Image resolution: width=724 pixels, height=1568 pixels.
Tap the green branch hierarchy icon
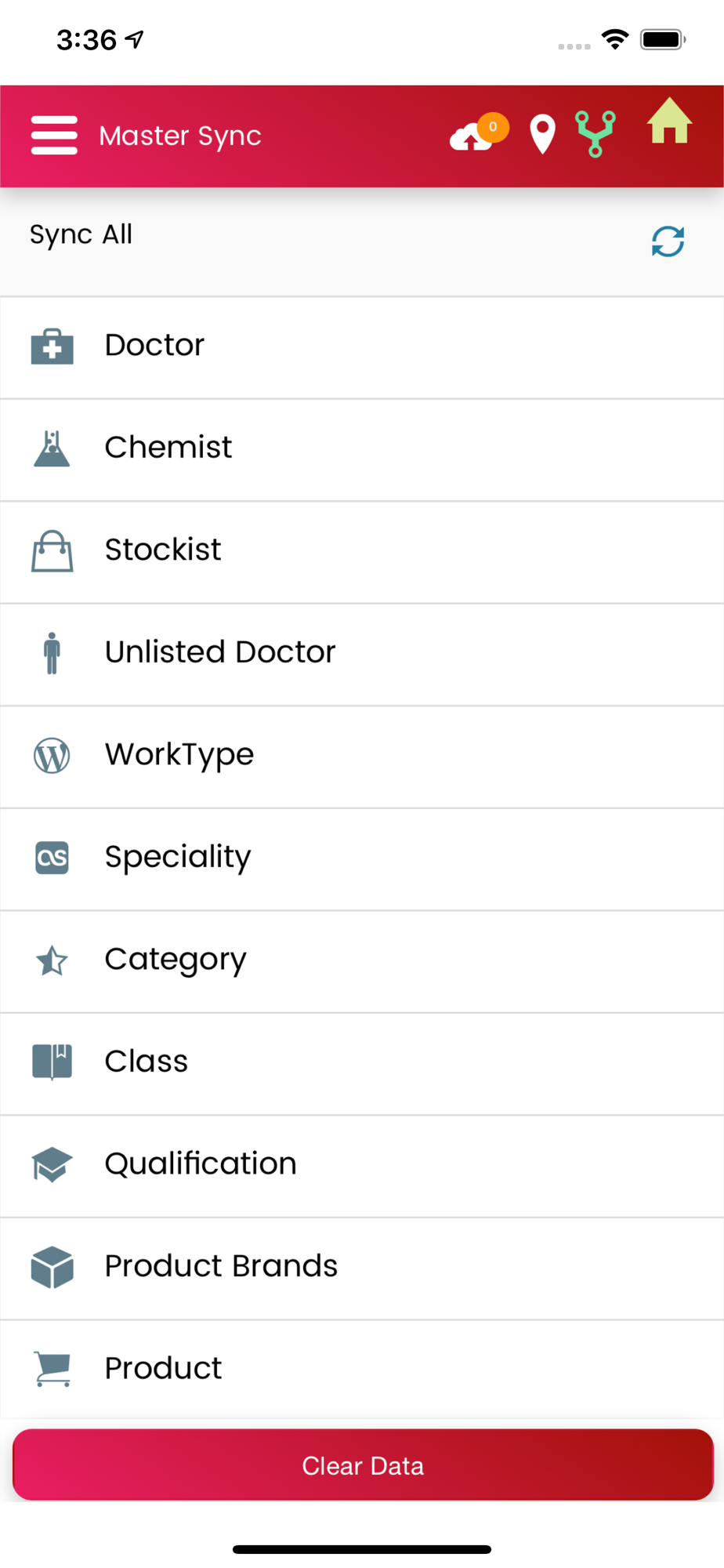(595, 134)
